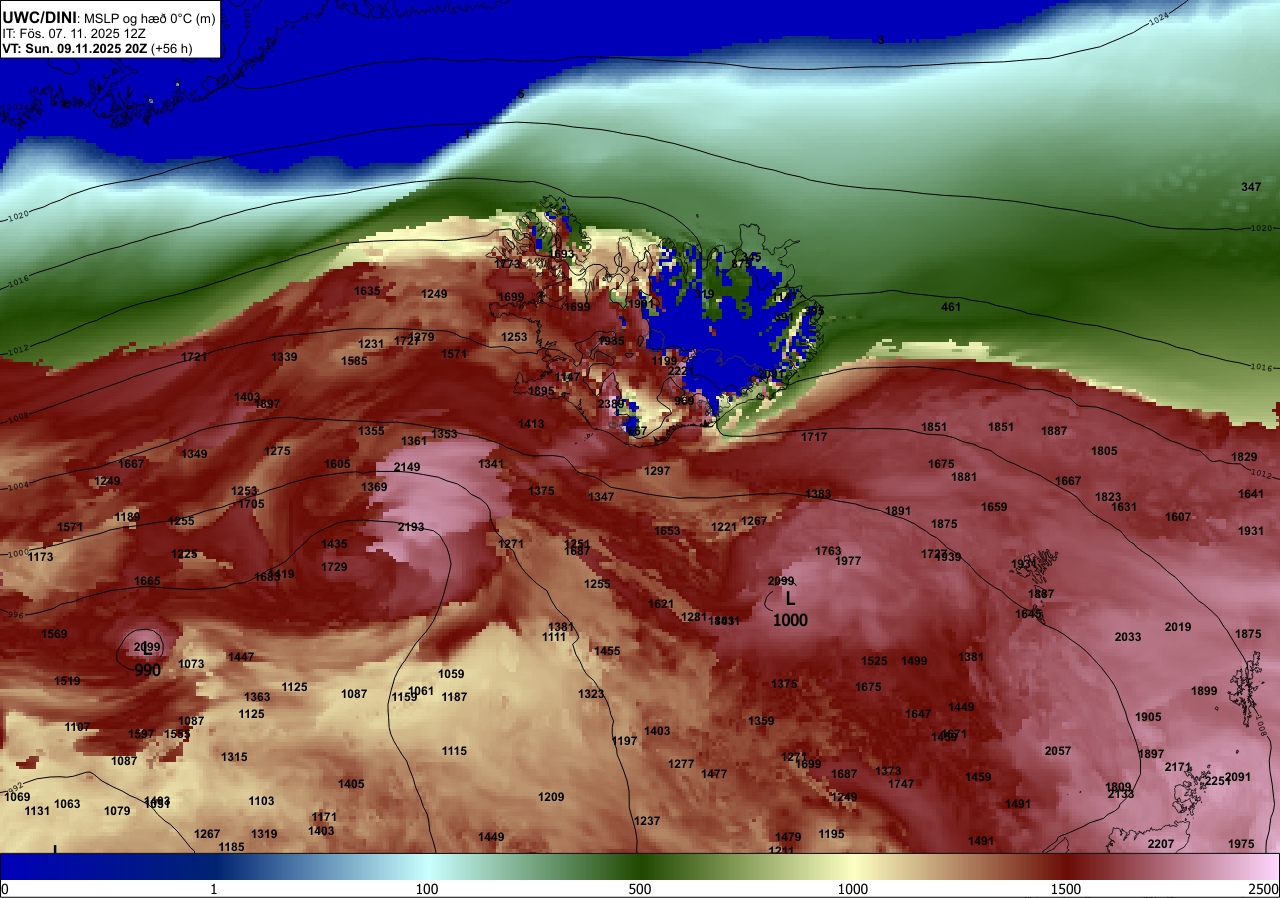This screenshot has height=898, width=1280.
Task: Click the 100 tick label on the color scale
Action: coord(427,889)
